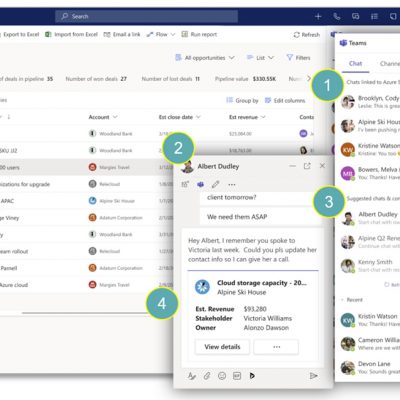Select the 'Azure cloud' row text
400x400 pixels.
tap(14, 285)
